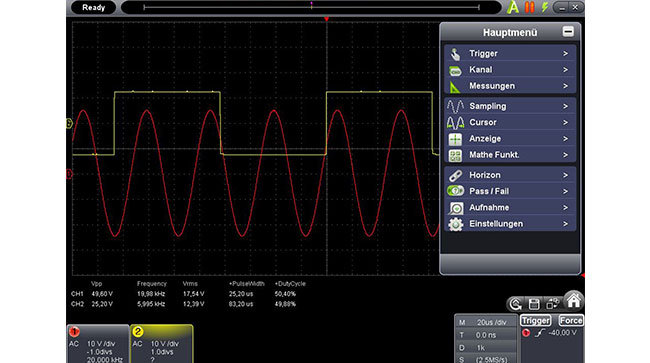Screen dimensions: 650x363
Task: Expand the Aufnahme submenu arrow
Action: click(x=565, y=207)
